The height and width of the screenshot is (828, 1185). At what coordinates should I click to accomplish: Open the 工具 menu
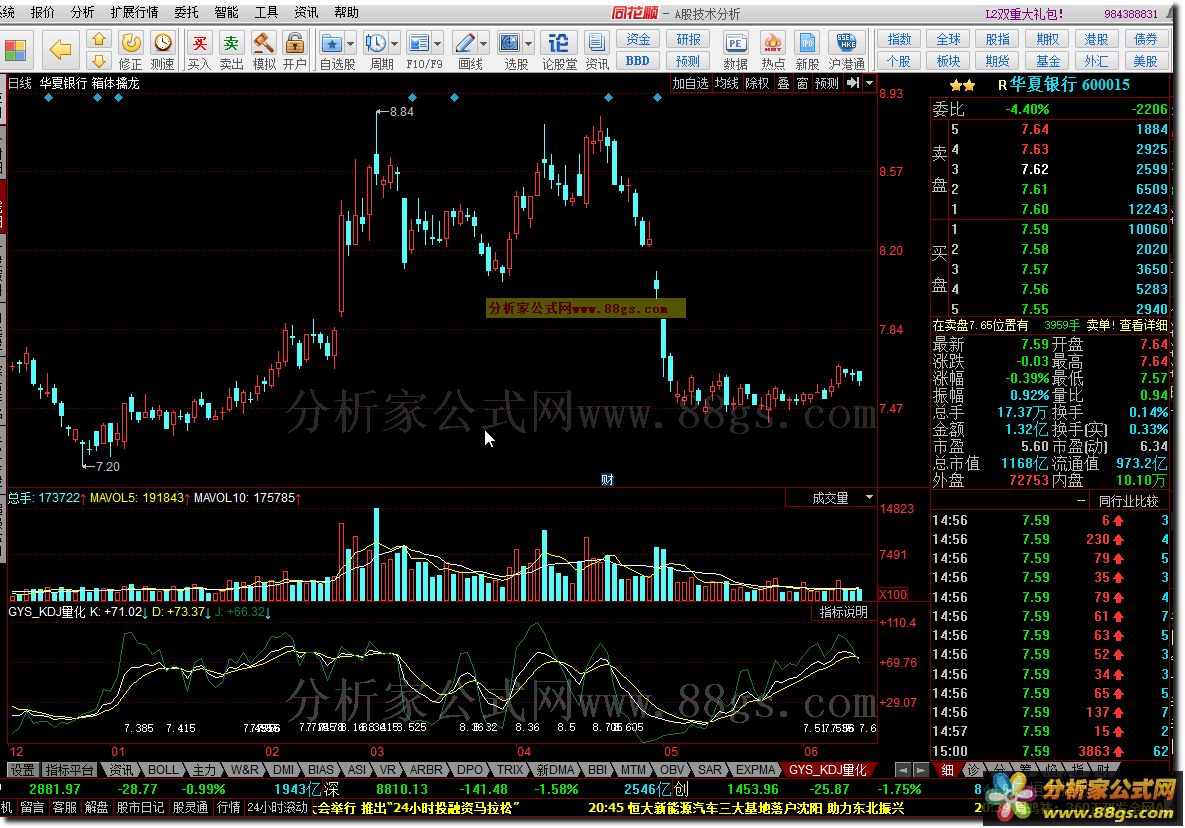point(266,12)
